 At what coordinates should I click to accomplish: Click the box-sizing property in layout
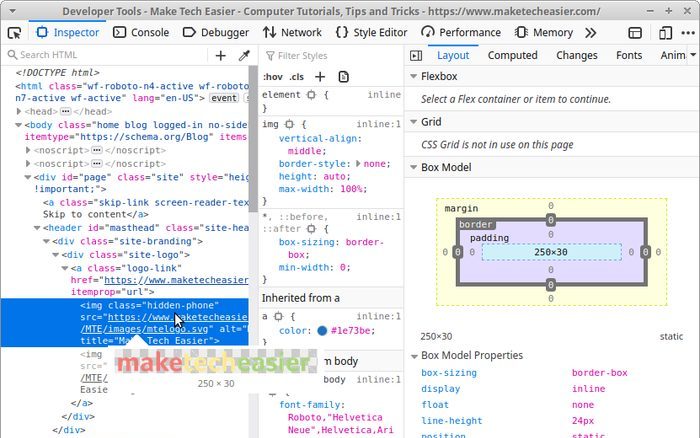(x=449, y=372)
